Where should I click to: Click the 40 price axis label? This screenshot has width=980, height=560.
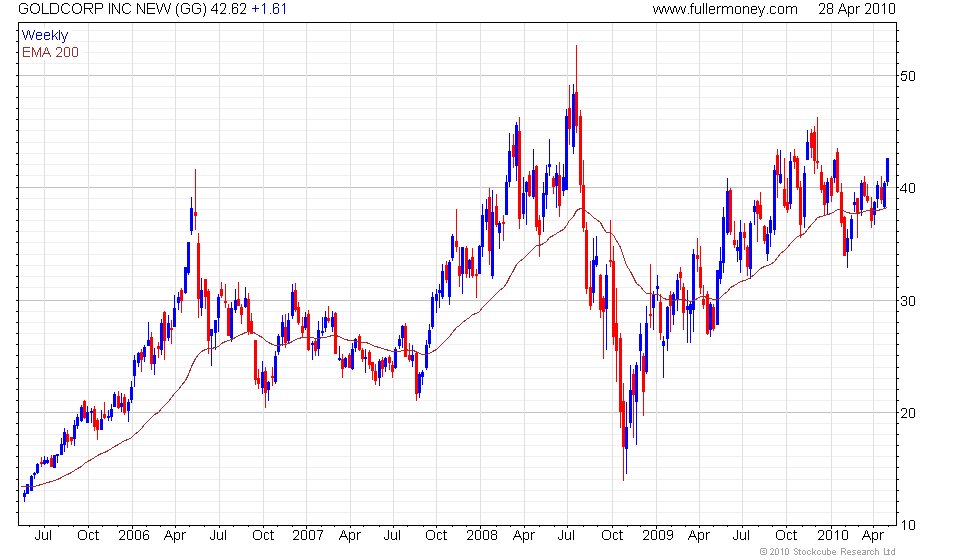[908, 188]
